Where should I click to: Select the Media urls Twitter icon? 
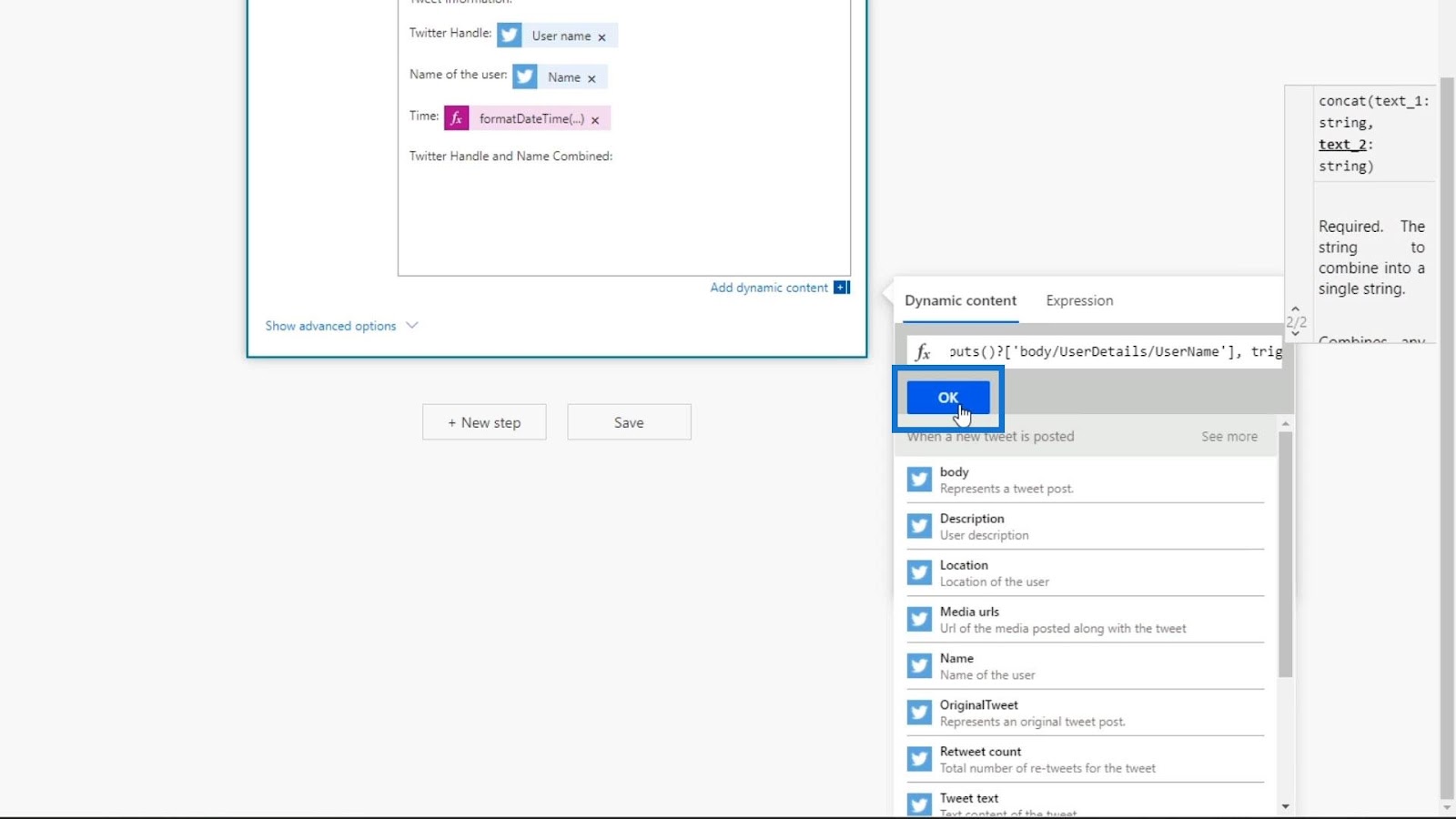[919, 619]
